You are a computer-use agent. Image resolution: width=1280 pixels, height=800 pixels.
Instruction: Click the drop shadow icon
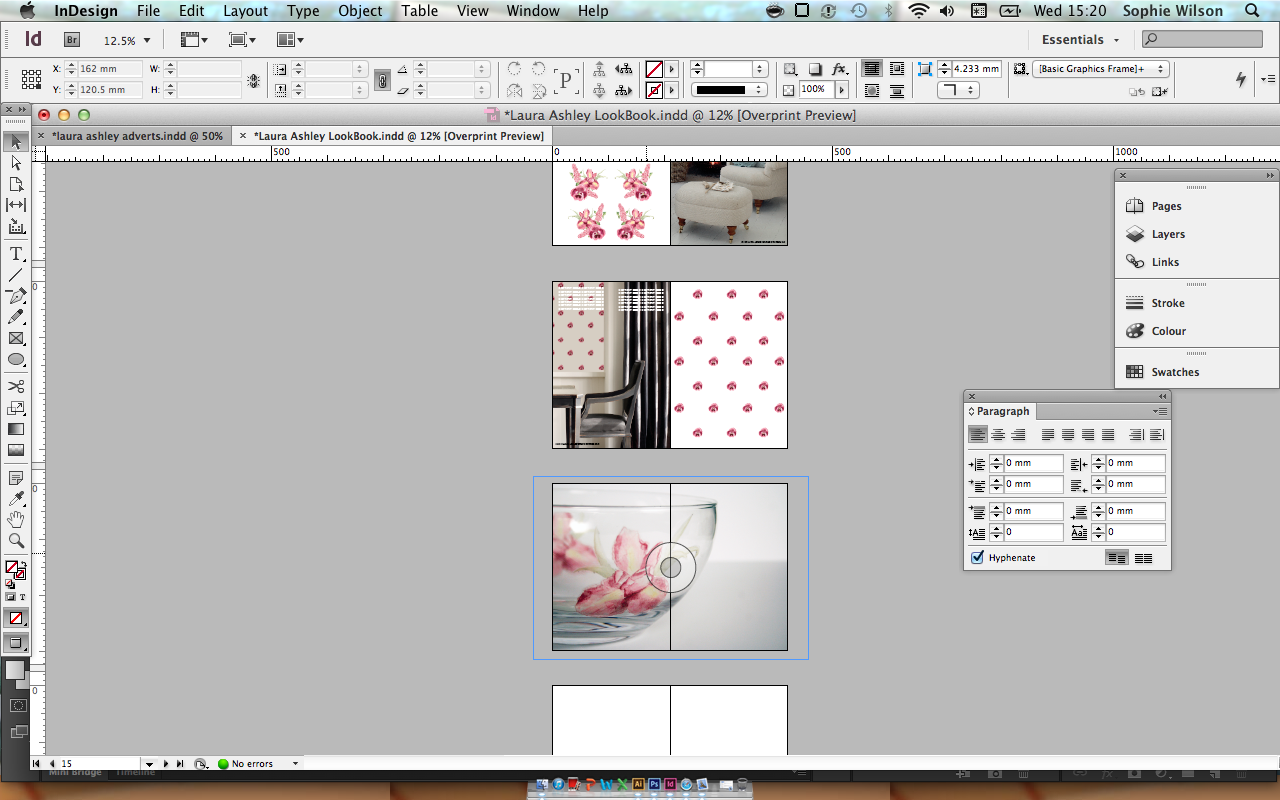(815, 69)
